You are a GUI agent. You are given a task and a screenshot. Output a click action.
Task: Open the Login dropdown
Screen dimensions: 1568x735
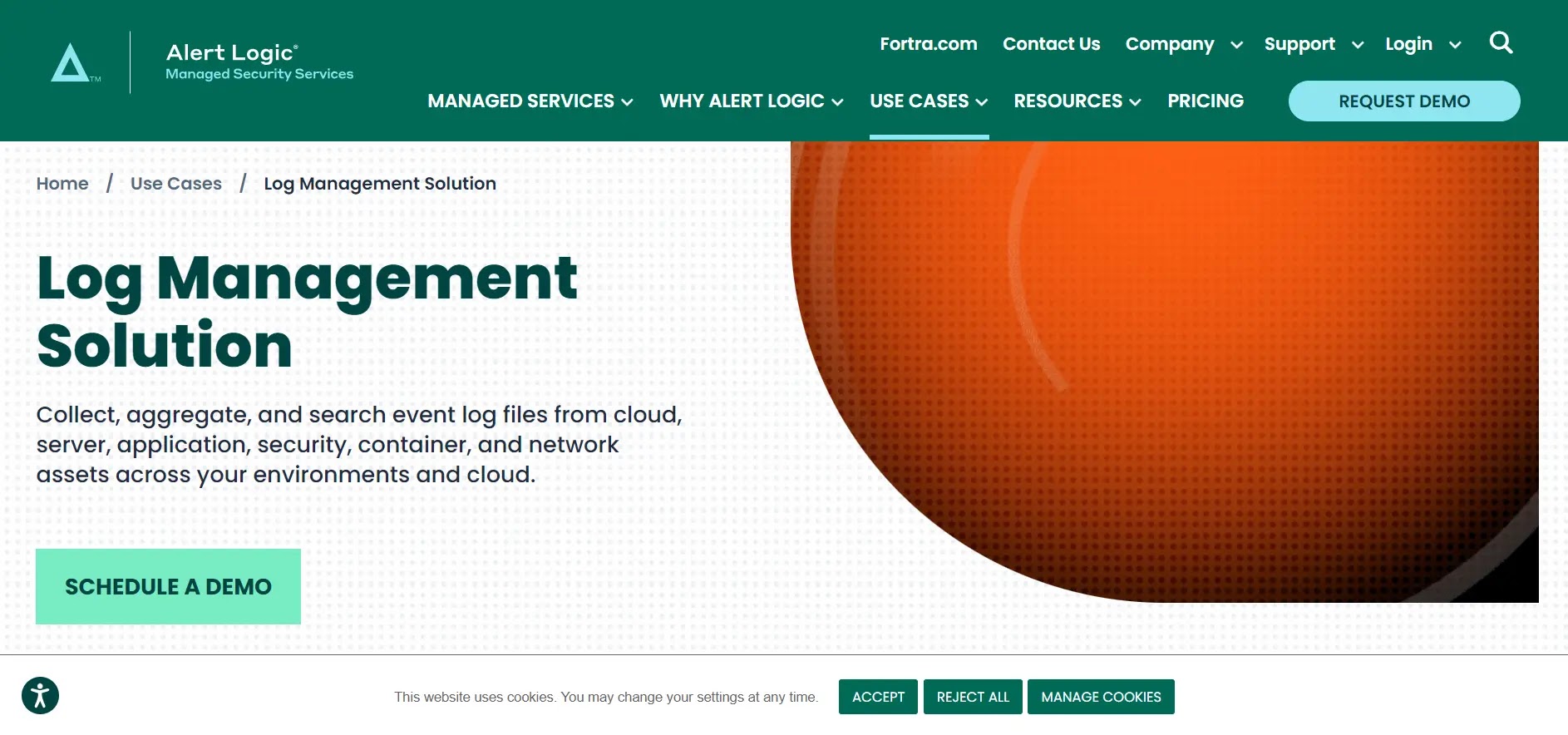click(1423, 44)
